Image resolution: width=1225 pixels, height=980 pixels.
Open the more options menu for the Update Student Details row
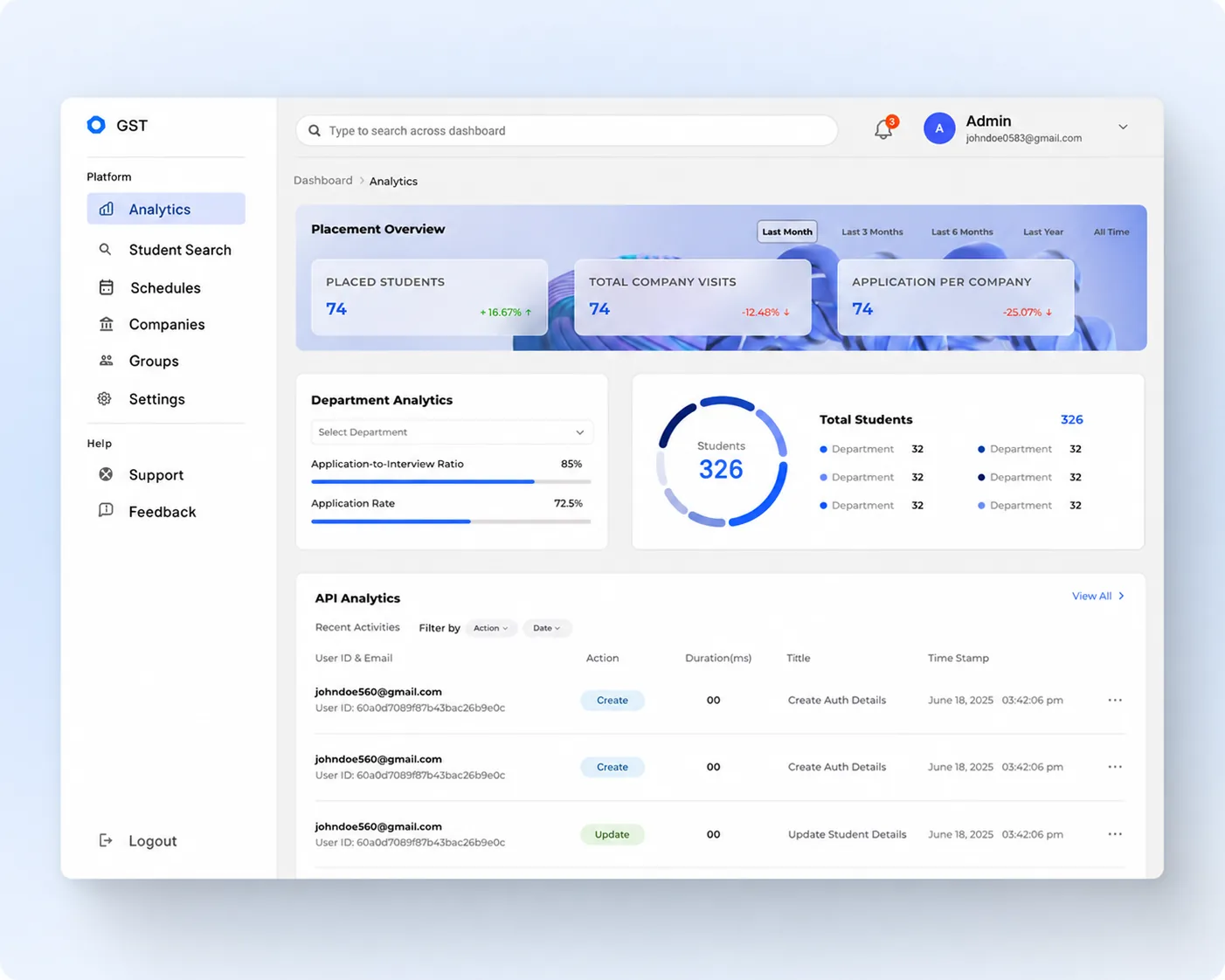[1115, 834]
